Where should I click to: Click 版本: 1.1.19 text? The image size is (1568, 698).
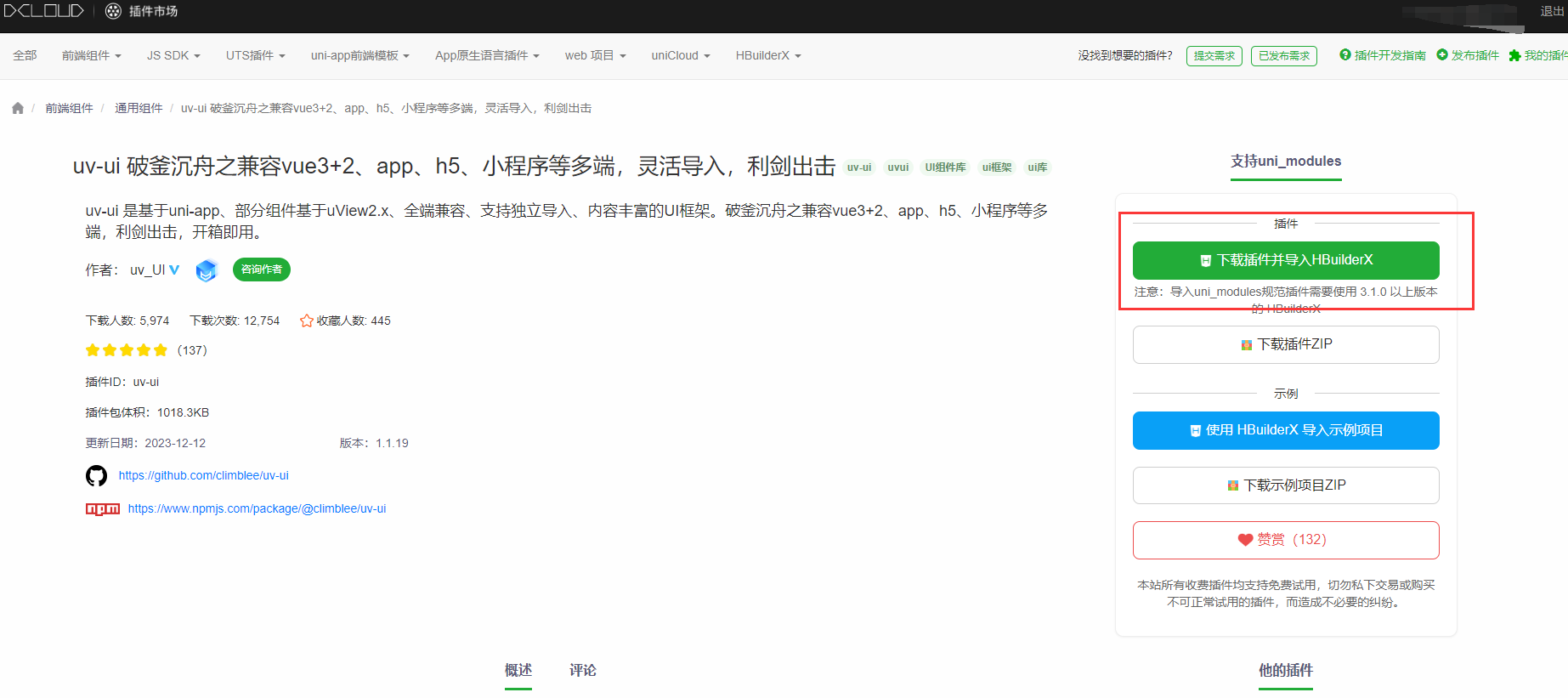[x=374, y=443]
